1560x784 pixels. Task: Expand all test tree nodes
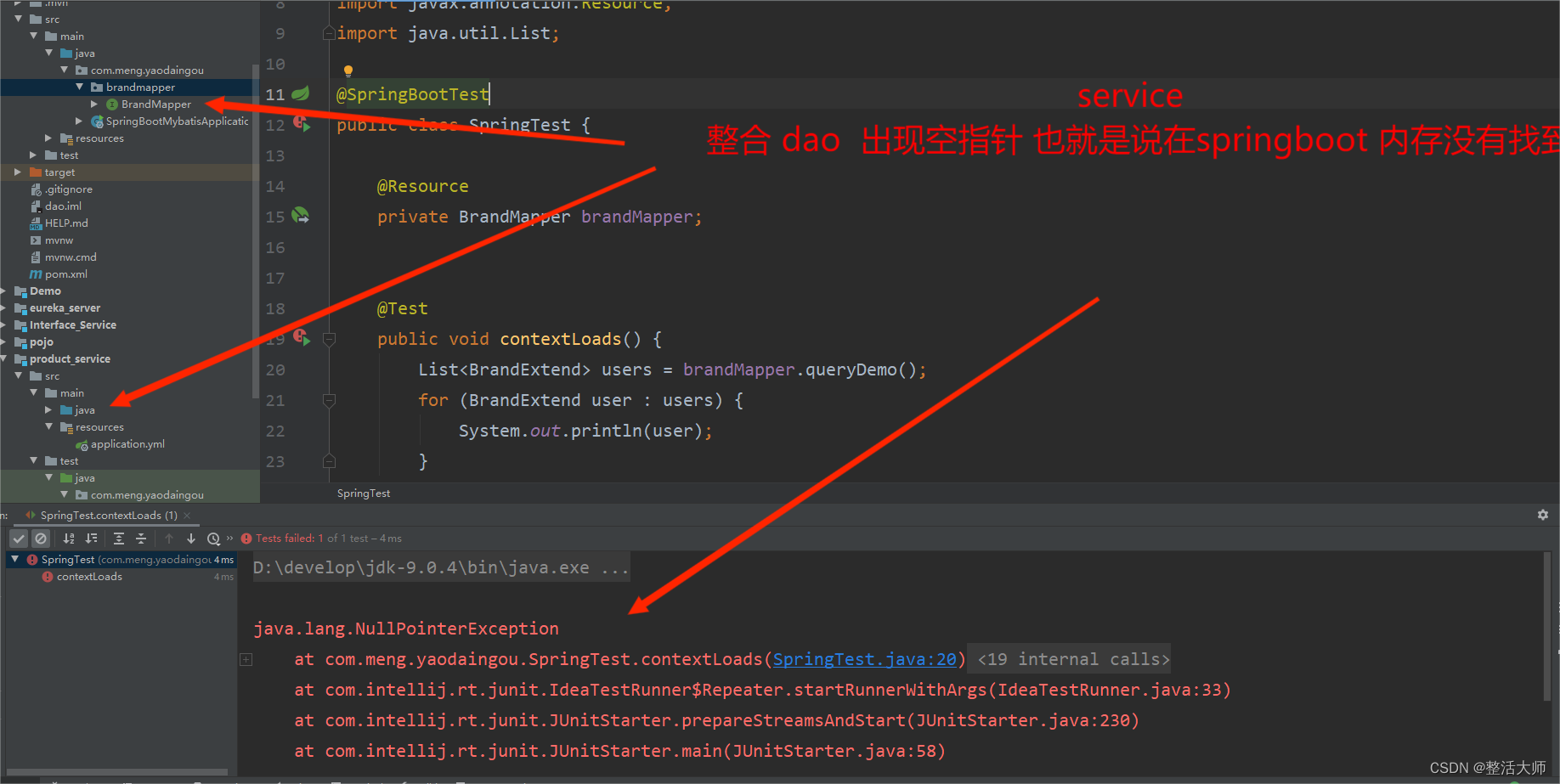click(x=119, y=539)
